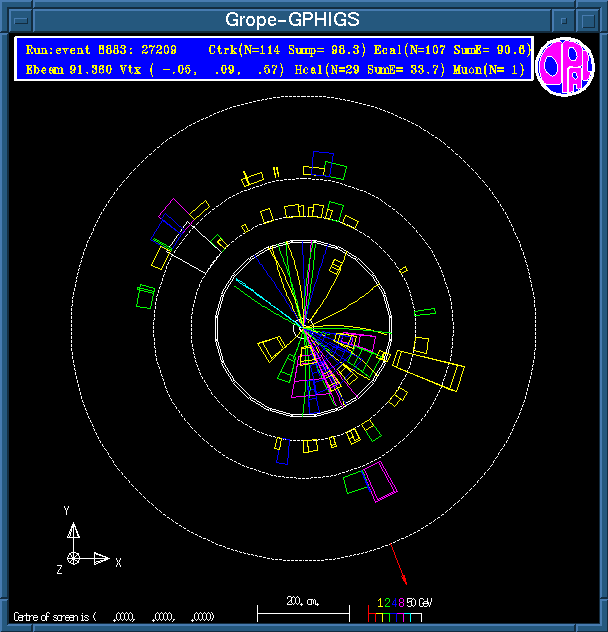Click the blue calorimeter box at top
608x632 pixels.
pyautogui.click(x=321, y=161)
